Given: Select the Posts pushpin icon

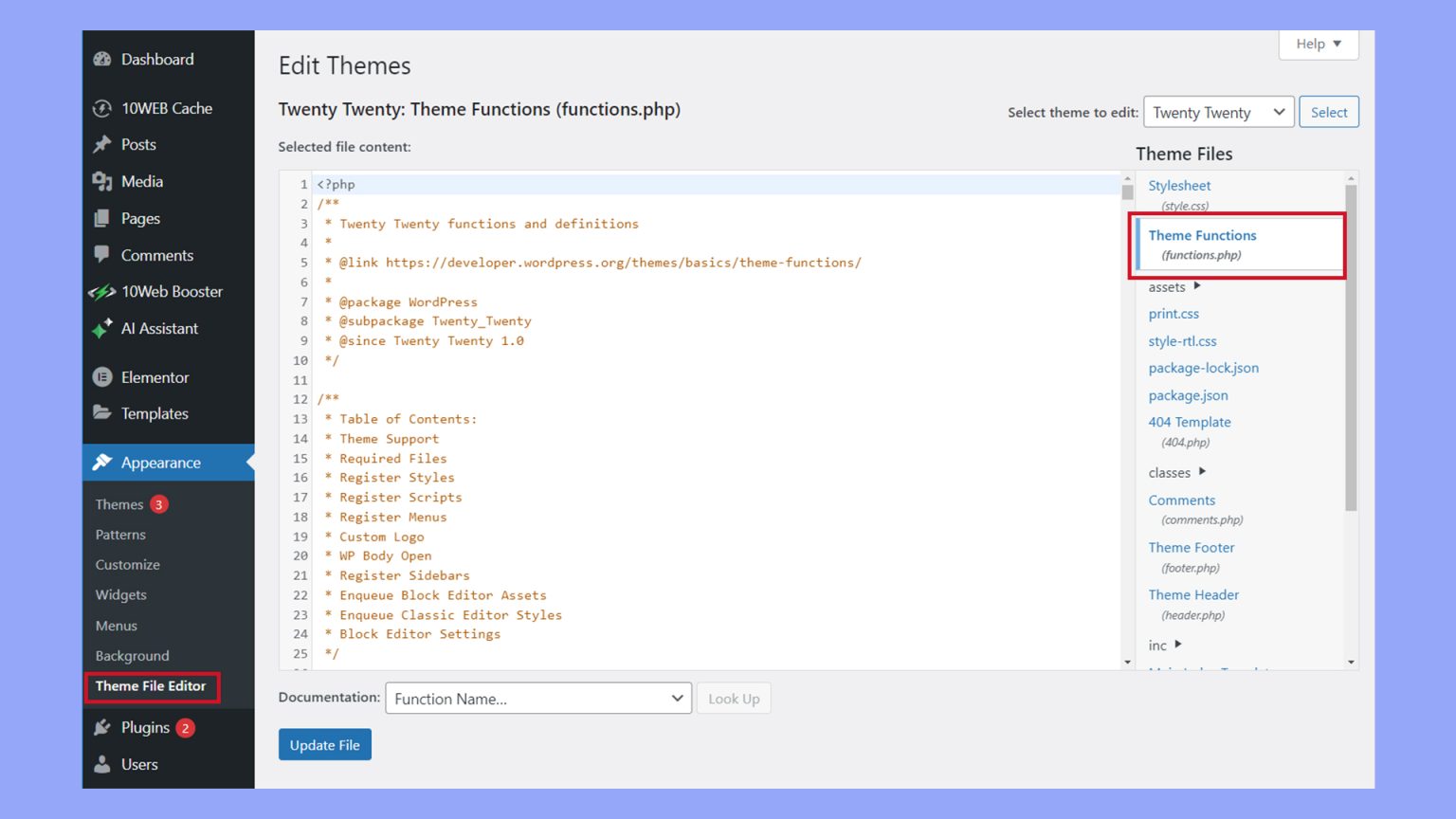Looking at the screenshot, I should point(102,144).
